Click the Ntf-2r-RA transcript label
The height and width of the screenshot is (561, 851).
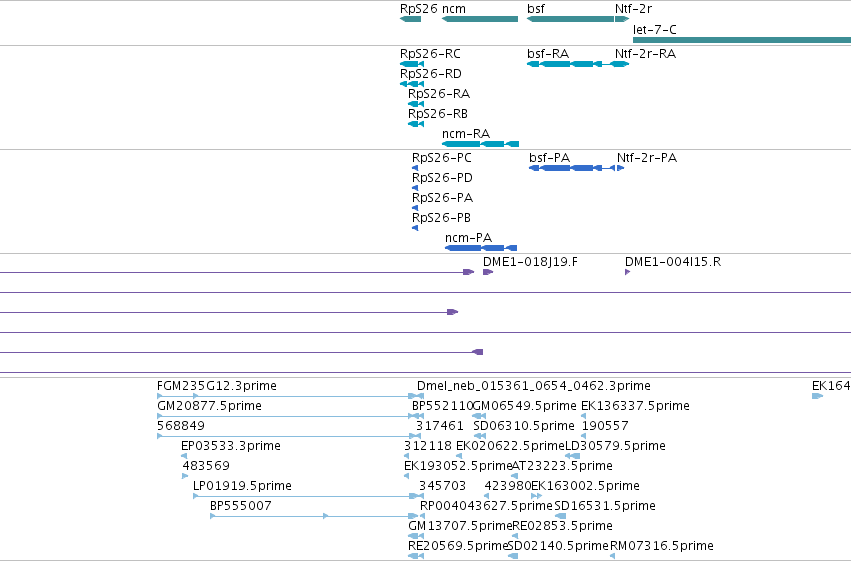pyautogui.click(x=645, y=54)
